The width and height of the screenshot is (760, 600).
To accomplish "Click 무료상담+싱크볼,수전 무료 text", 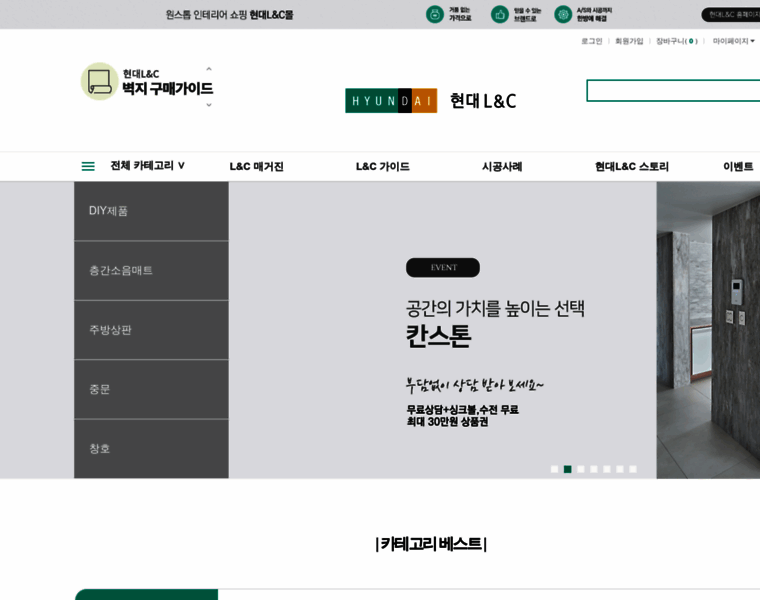I will [x=462, y=410].
